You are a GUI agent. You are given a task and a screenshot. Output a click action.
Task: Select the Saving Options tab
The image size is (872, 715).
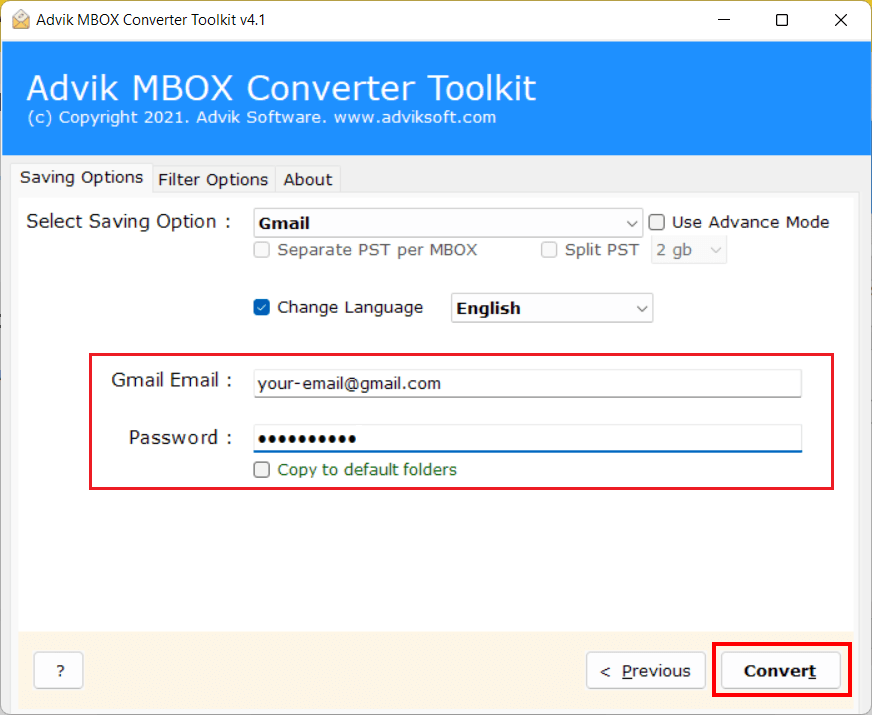pos(81,178)
